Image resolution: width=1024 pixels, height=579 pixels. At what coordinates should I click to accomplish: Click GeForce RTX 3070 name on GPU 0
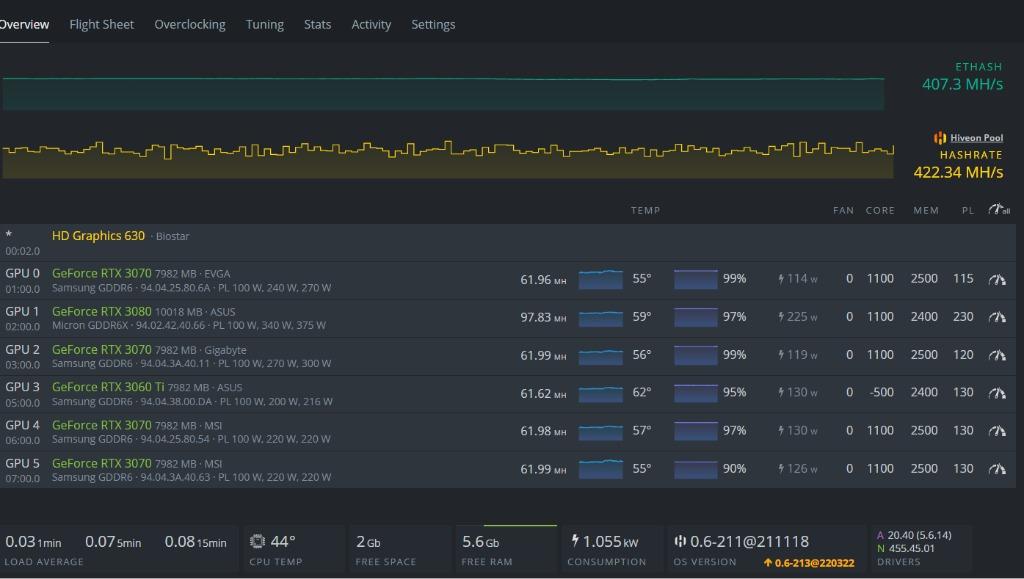(x=102, y=274)
